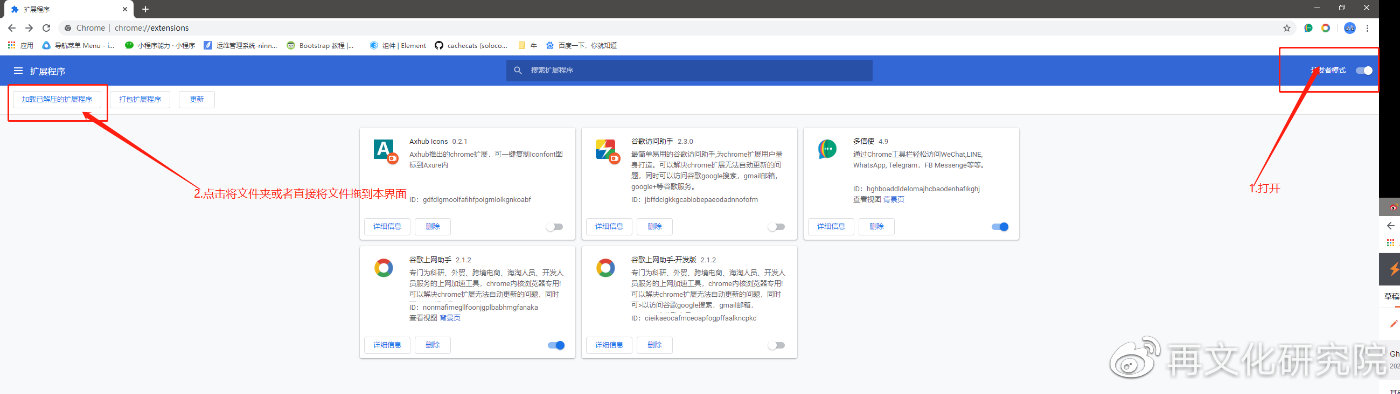1400x394 pixels.
Task: Enable the 谷歌访问助手 extension toggle
Action: [777, 227]
